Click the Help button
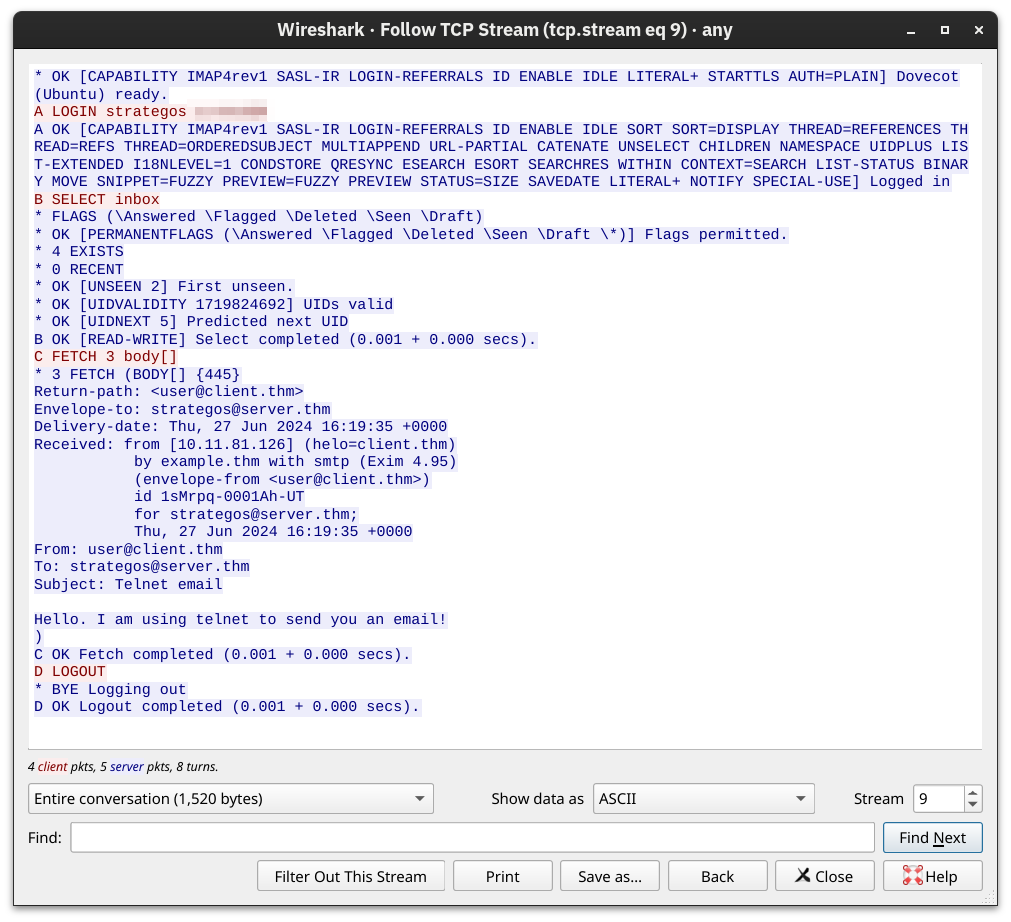 click(932, 876)
